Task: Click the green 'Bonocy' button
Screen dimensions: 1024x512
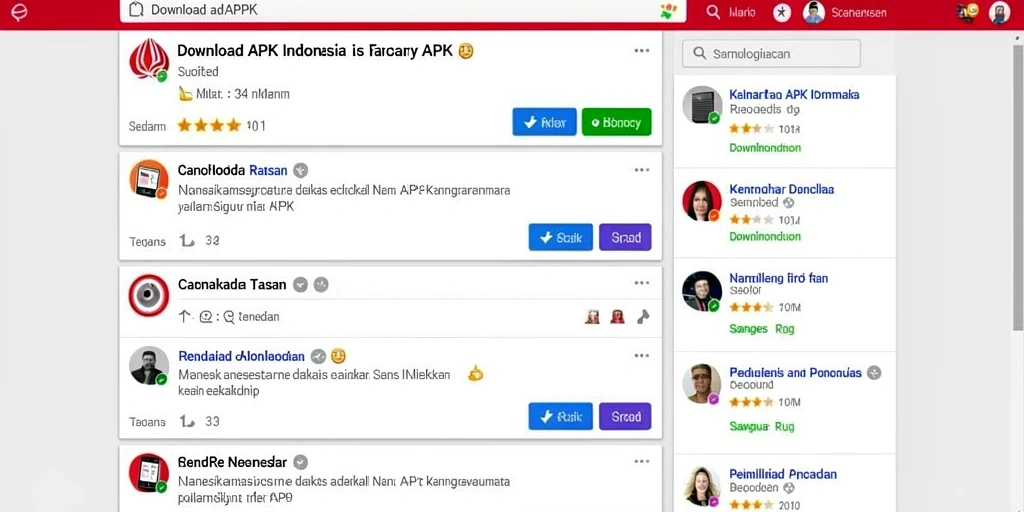Action: (616, 122)
